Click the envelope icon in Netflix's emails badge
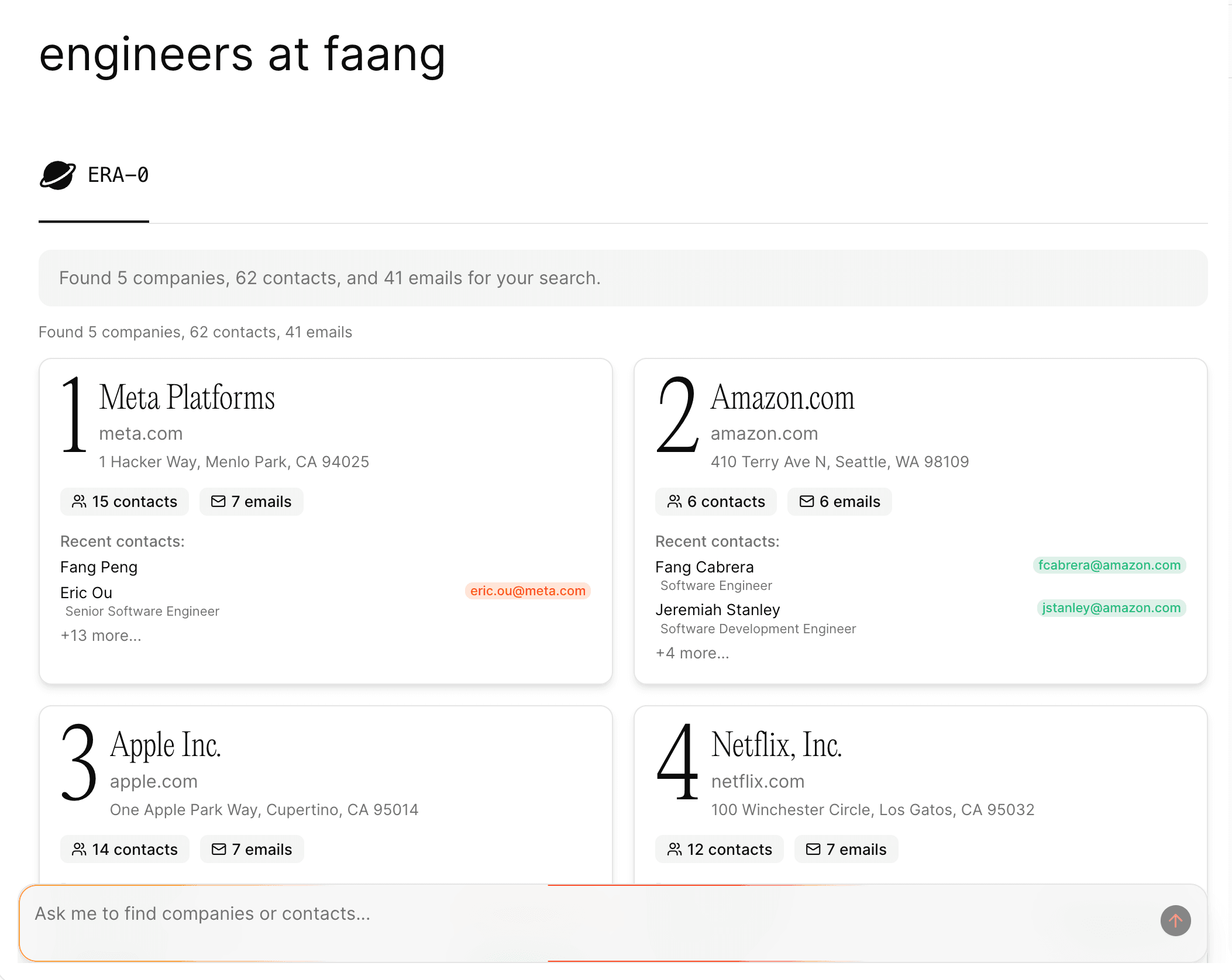 [x=813, y=849]
